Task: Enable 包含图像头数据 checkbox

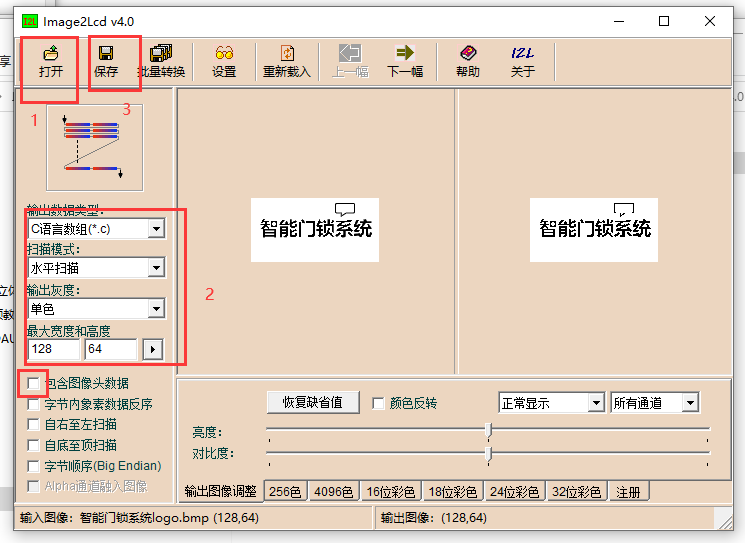Action: (33, 383)
